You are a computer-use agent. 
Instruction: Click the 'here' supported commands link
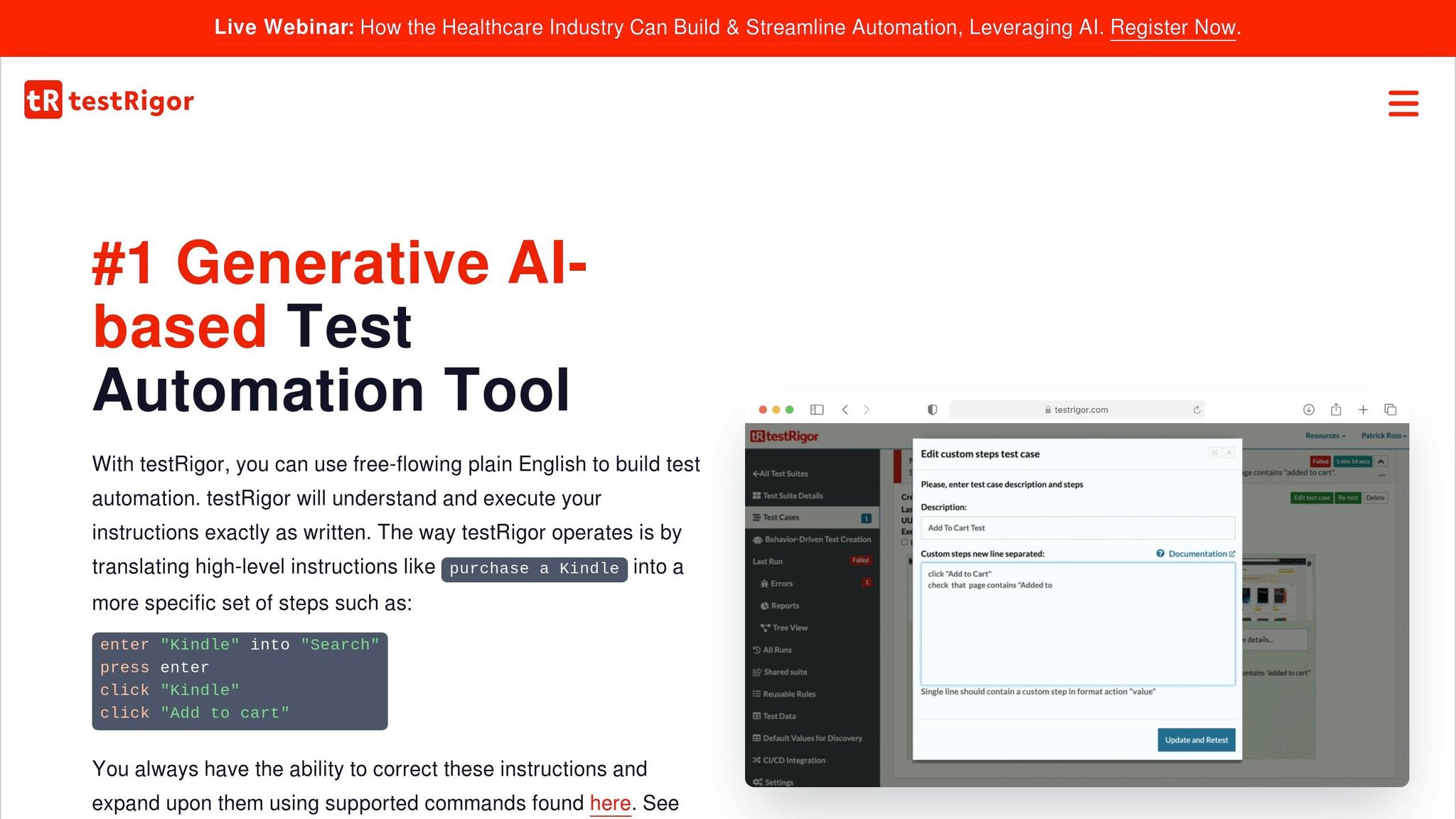[610, 803]
